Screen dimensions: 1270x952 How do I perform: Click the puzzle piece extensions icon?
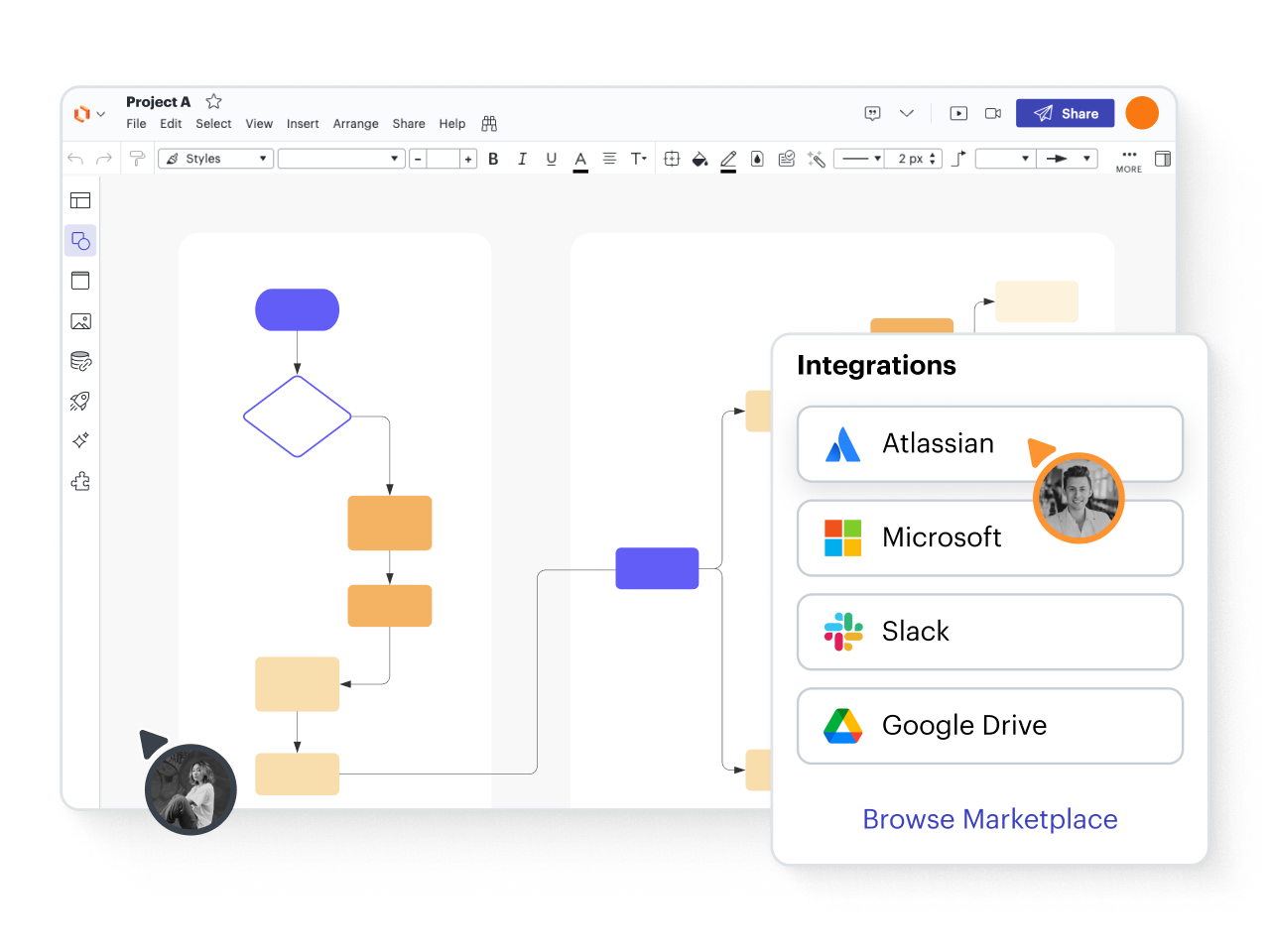point(81,481)
